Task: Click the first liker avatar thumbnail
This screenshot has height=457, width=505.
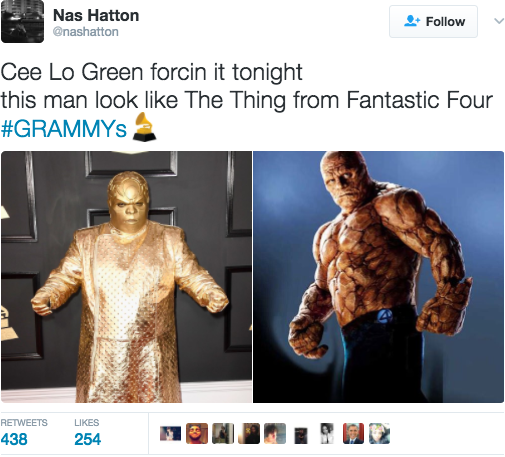Action: (170, 434)
